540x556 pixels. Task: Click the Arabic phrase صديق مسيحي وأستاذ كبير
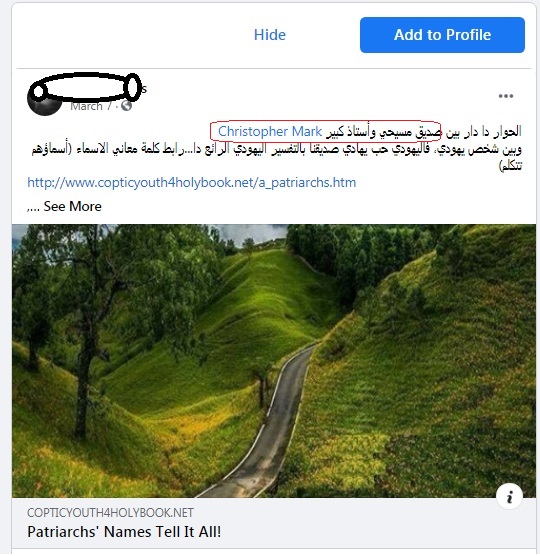(384, 132)
